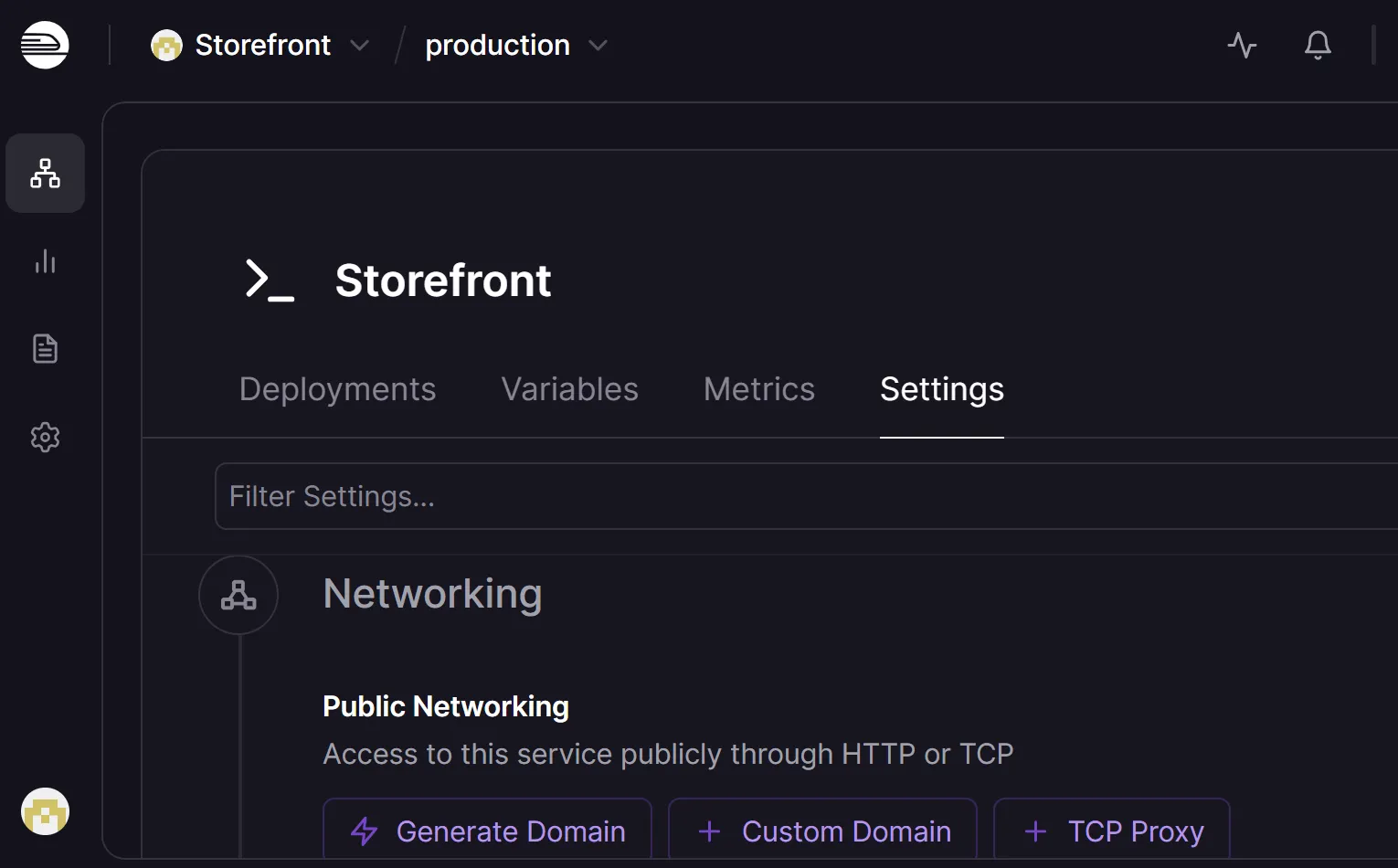Screen dimensions: 1398x868
Task: Switch to the Deployments tab
Action: point(337,389)
